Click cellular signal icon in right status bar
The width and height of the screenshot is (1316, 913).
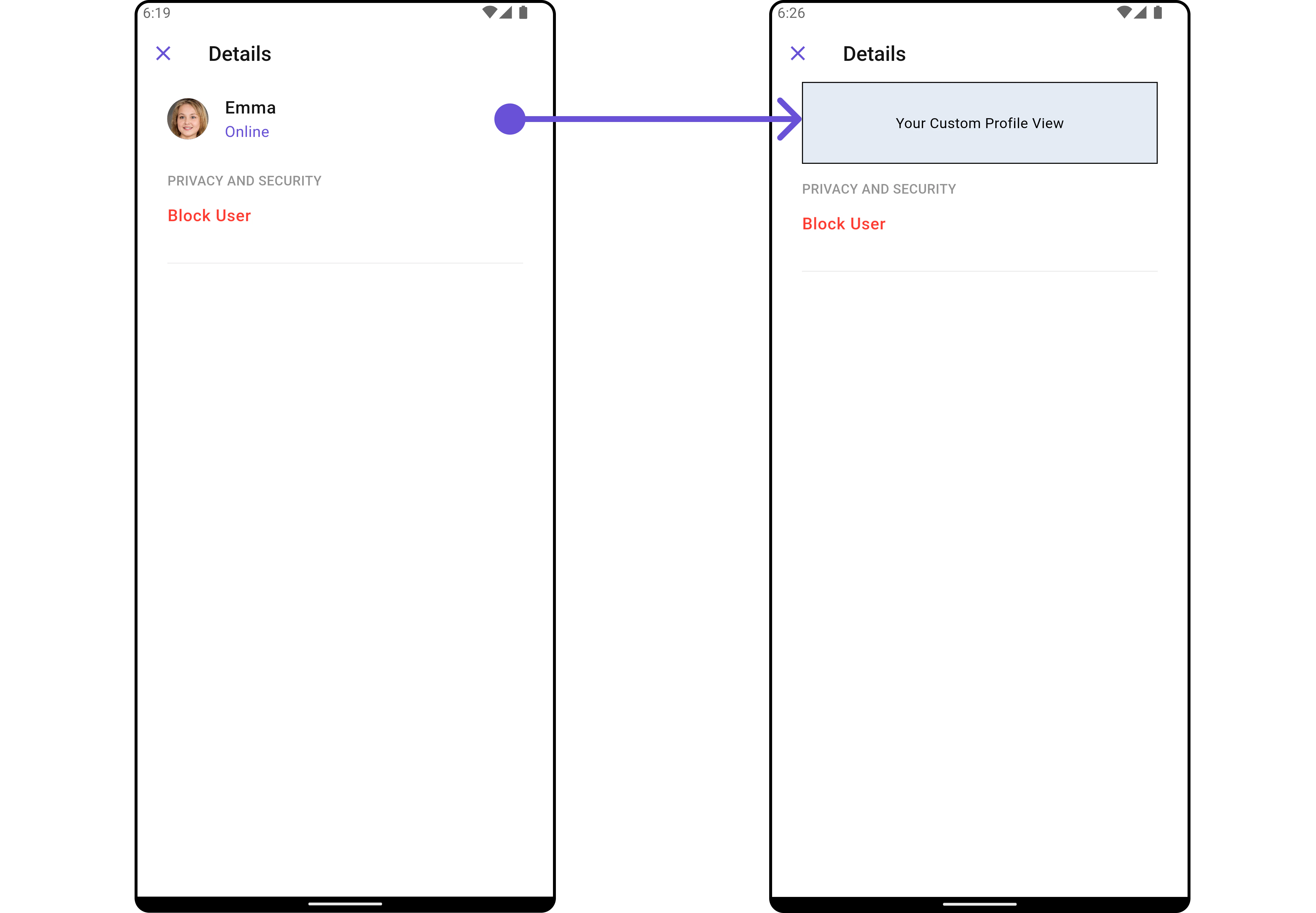pyautogui.click(x=1140, y=13)
